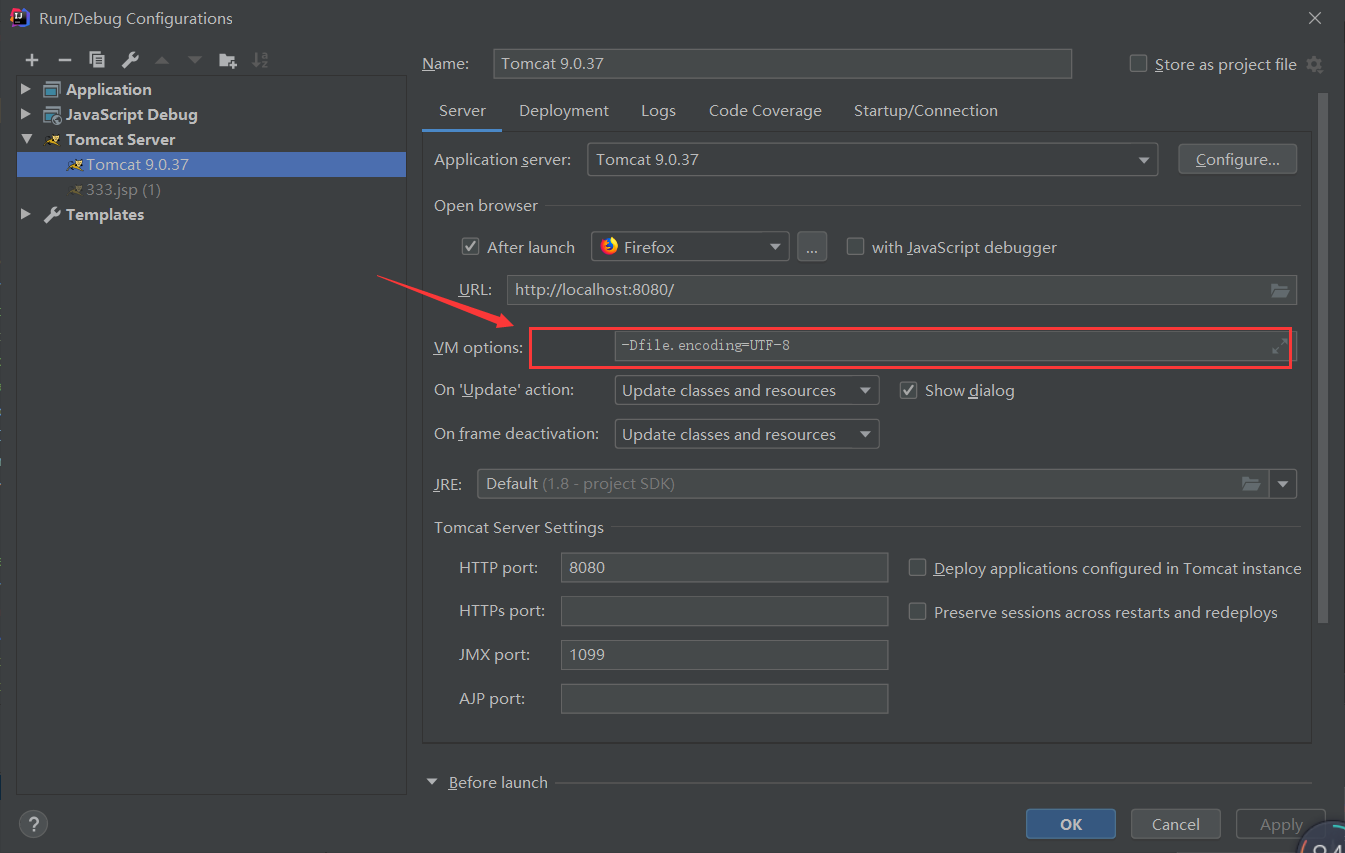Switch to the Code Coverage tab

(765, 111)
